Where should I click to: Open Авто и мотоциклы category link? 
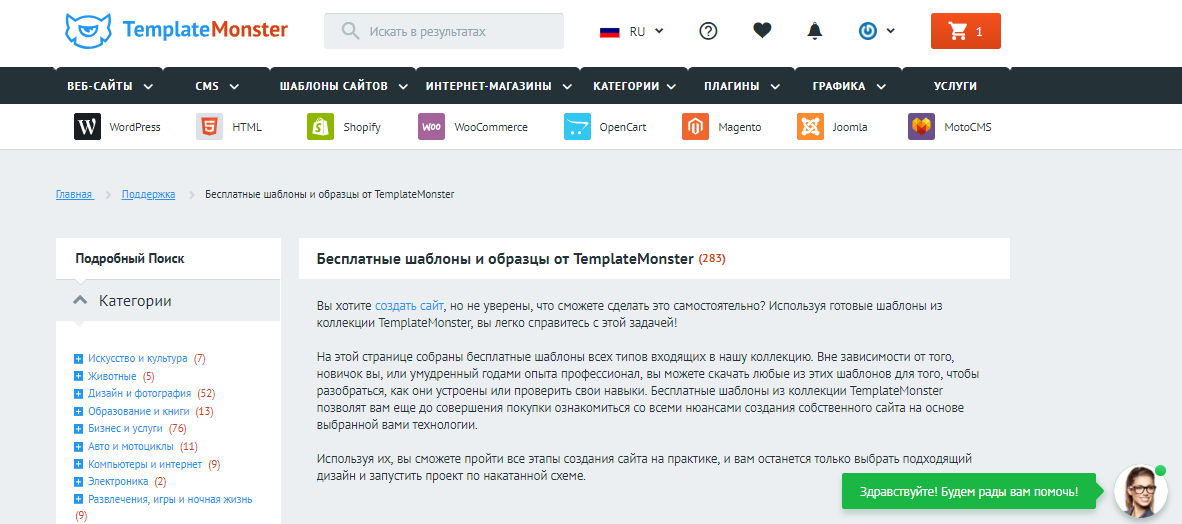tap(132, 446)
